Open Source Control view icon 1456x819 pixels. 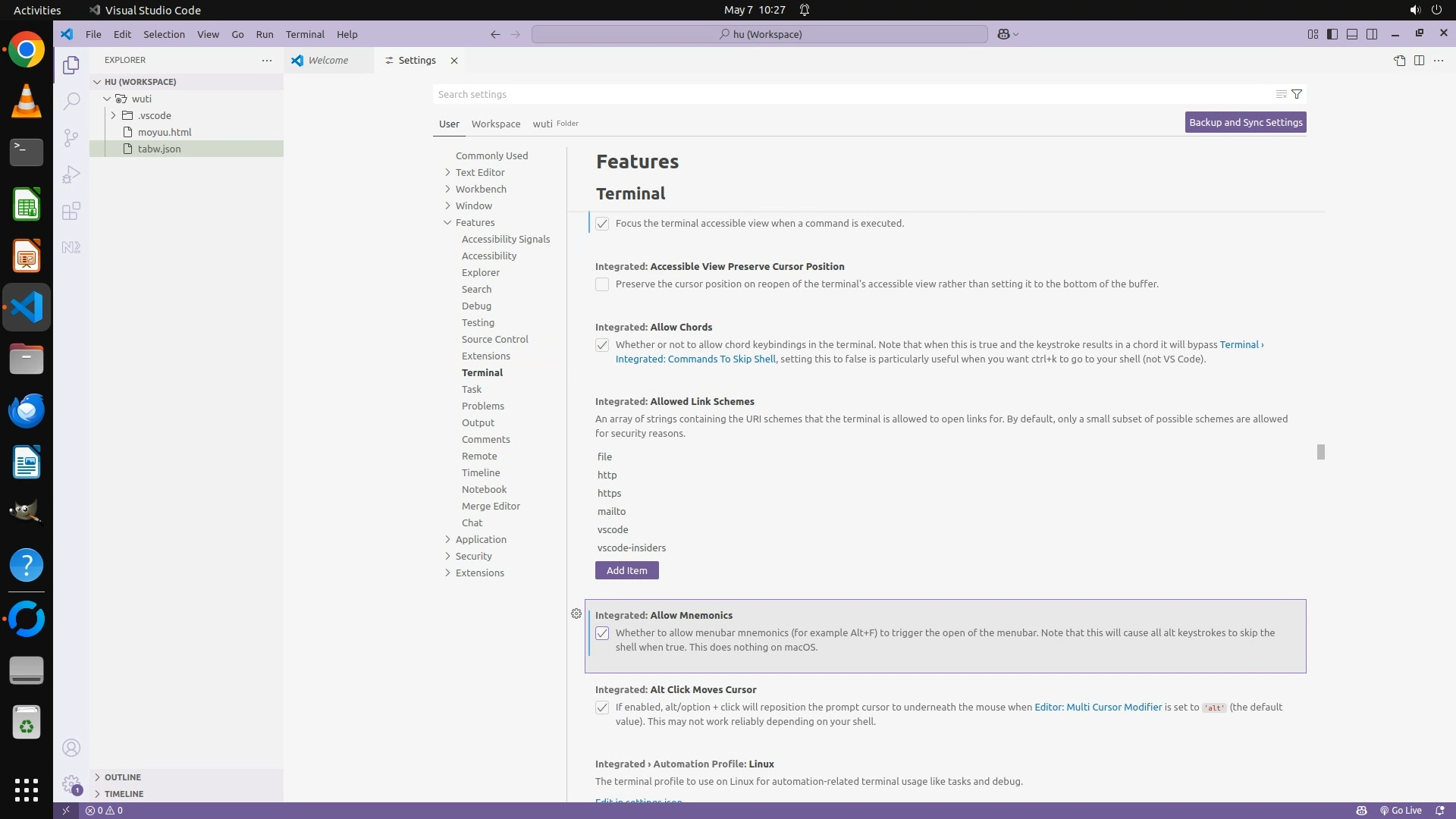[71, 137]
